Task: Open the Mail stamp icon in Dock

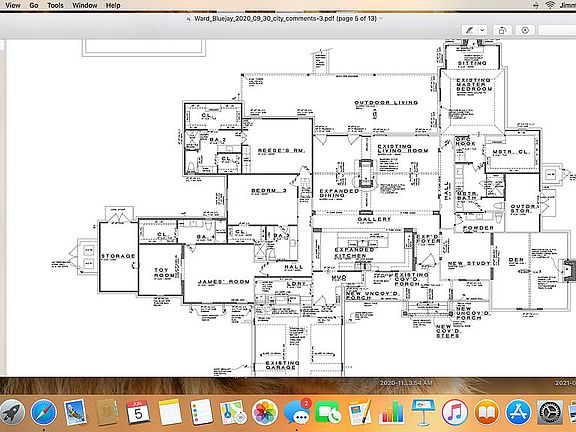Action: [x=75, y=412]
